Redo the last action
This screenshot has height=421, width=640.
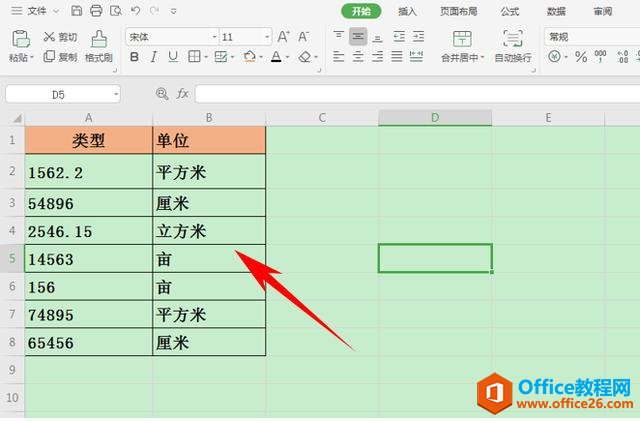(x=154, y=11)
